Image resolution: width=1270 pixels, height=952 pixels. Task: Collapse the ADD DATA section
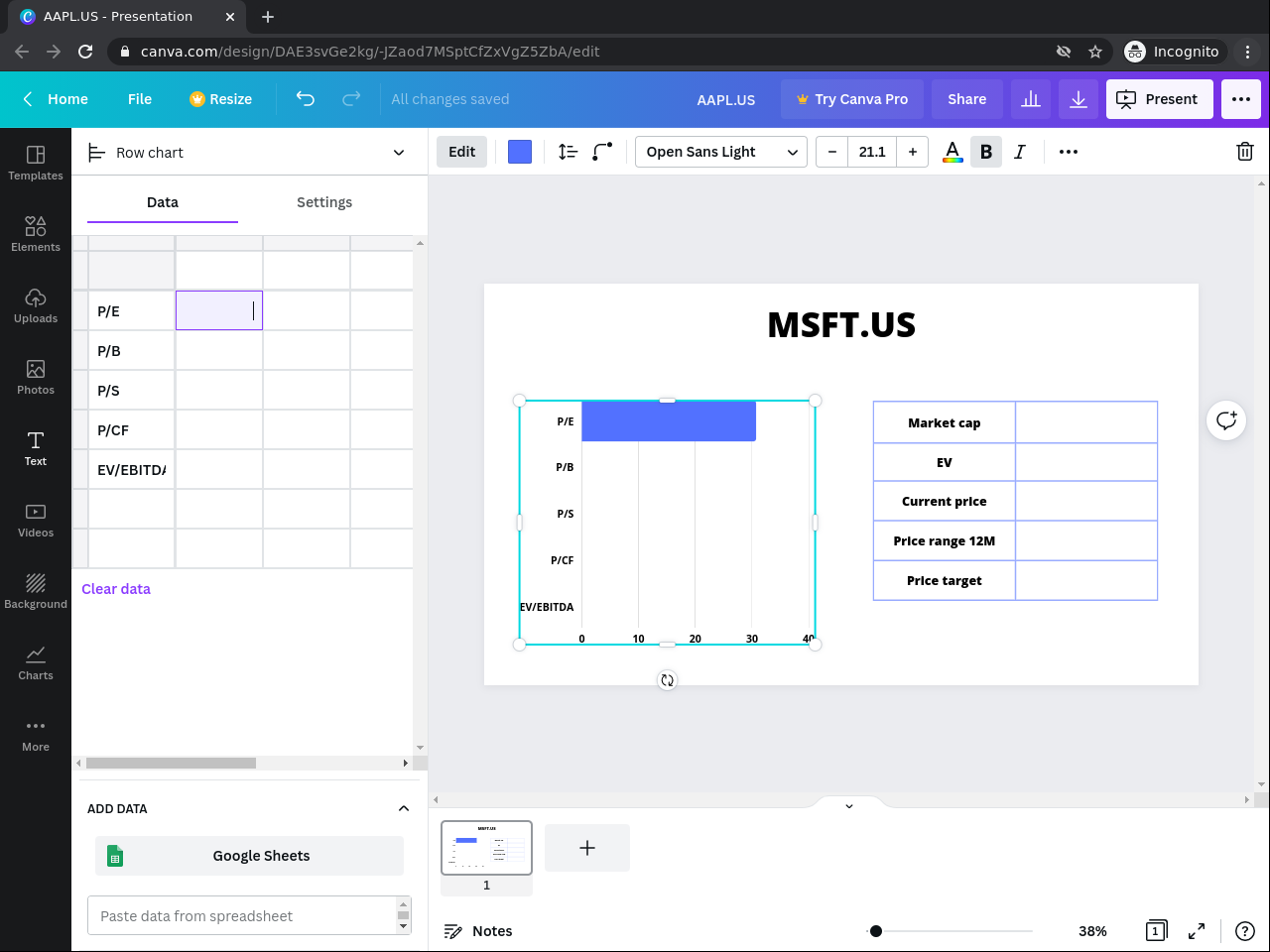(x=404, y=809)
